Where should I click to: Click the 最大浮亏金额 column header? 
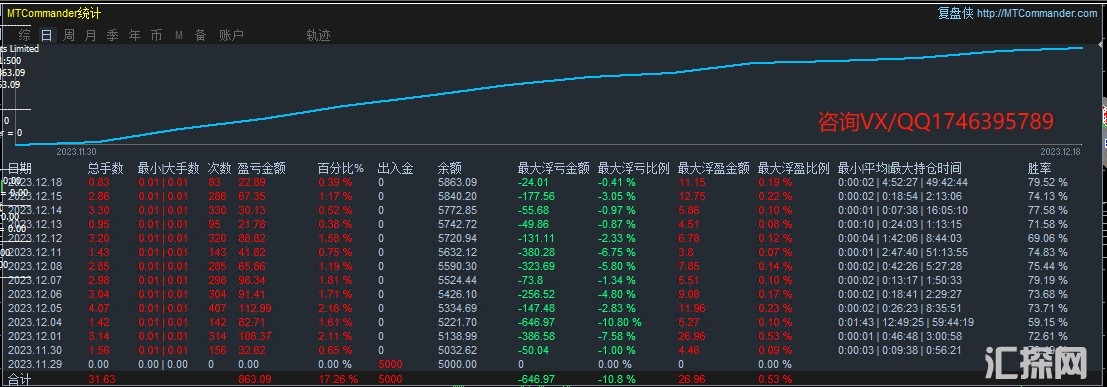(x=554, y=168)
